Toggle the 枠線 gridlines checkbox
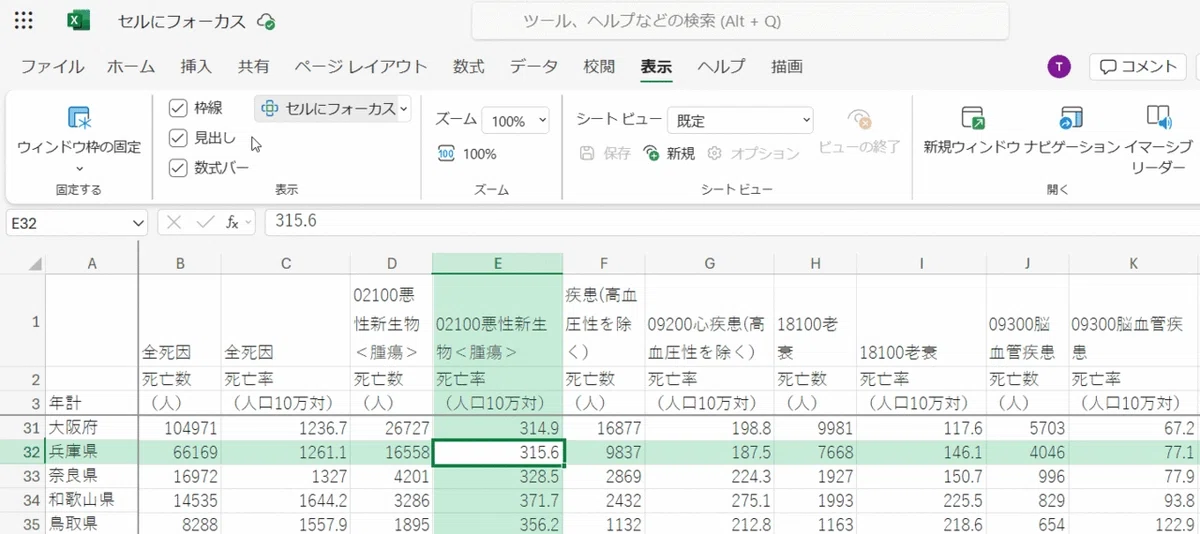 tap(178, 108)
